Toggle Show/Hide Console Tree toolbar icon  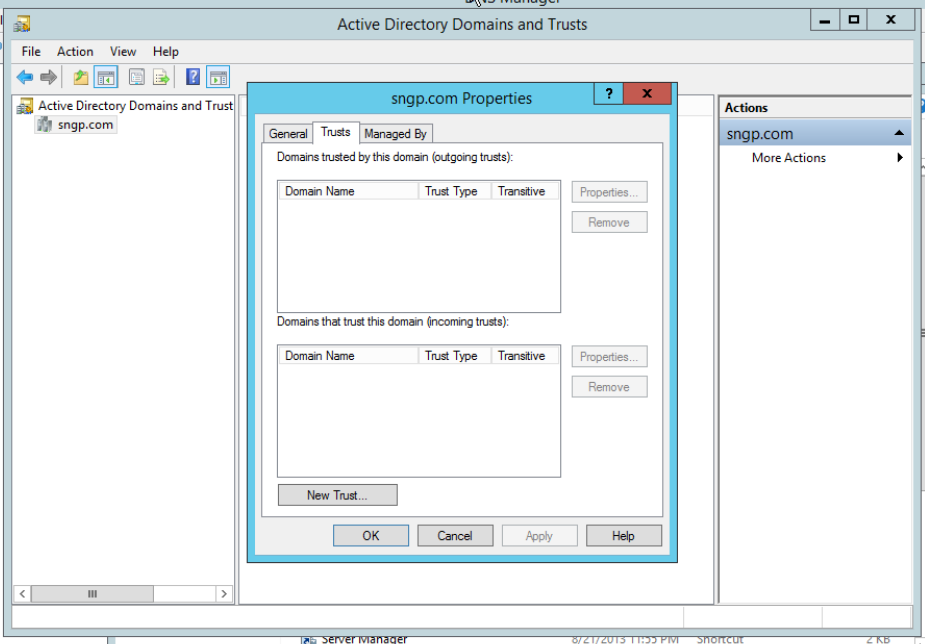[x=105, y=77]
